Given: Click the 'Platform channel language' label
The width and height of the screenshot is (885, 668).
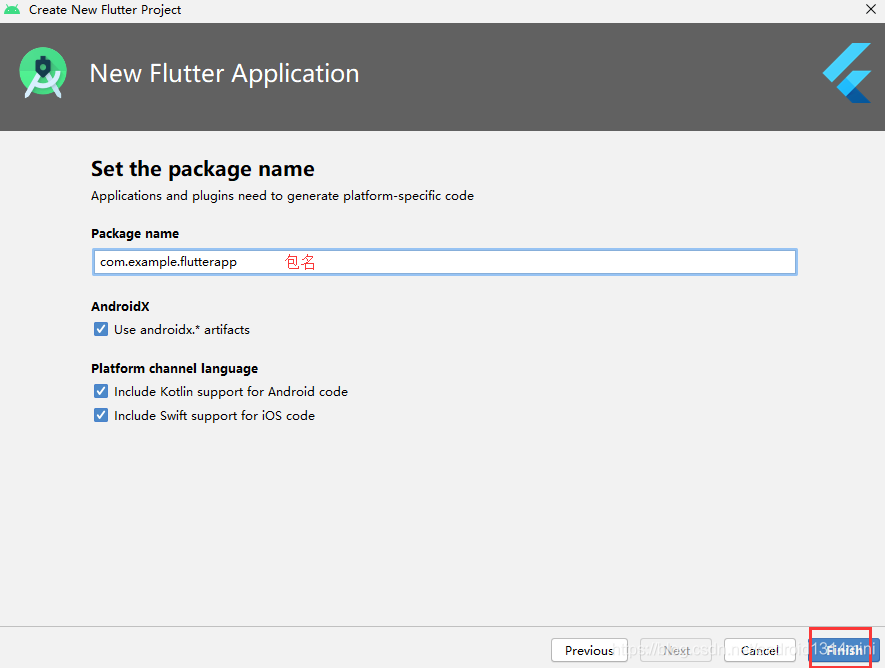Looking at the screenshot, I should tap(174, 368).
